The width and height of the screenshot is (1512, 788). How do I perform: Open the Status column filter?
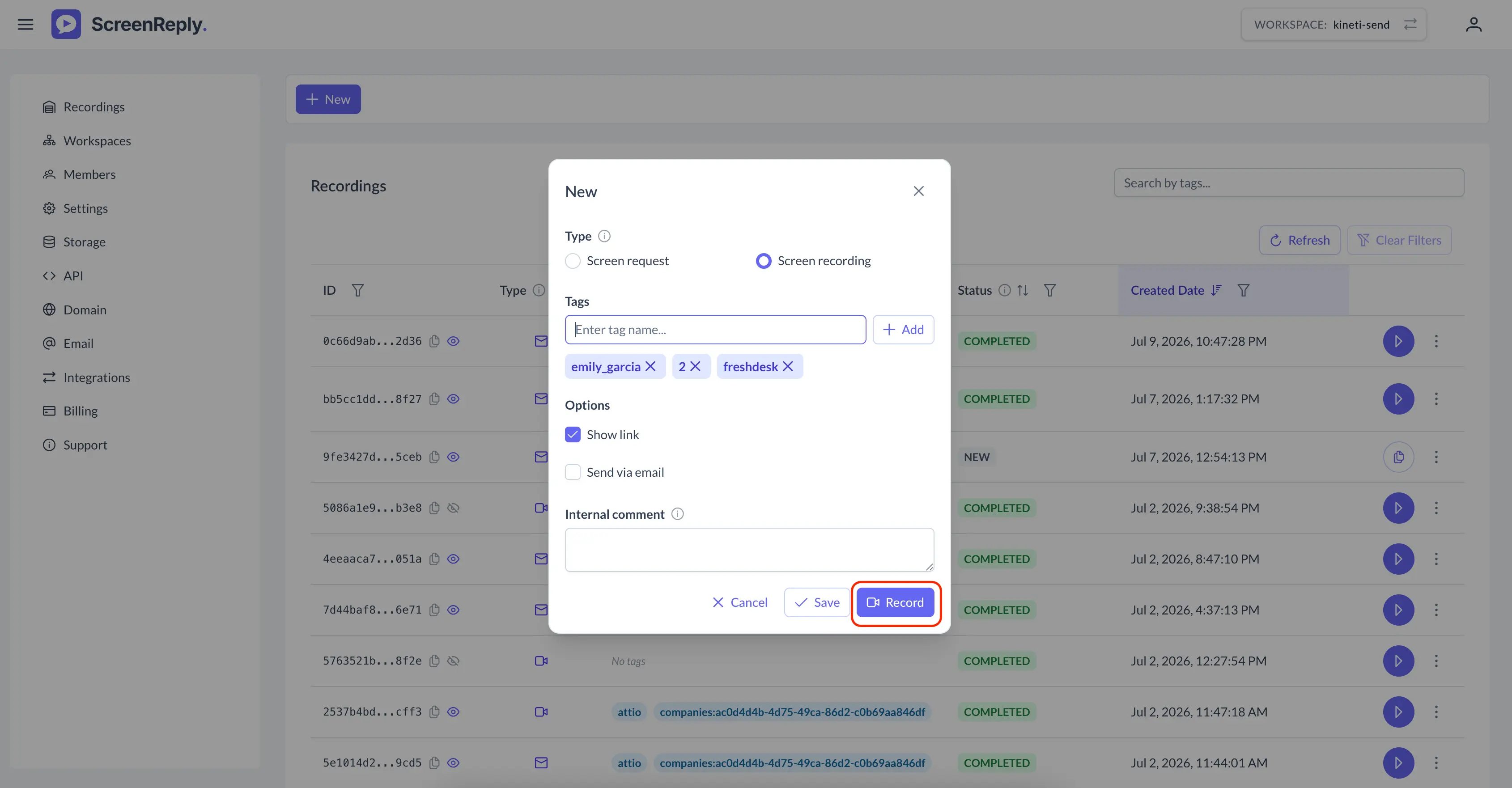point(1049,290)
